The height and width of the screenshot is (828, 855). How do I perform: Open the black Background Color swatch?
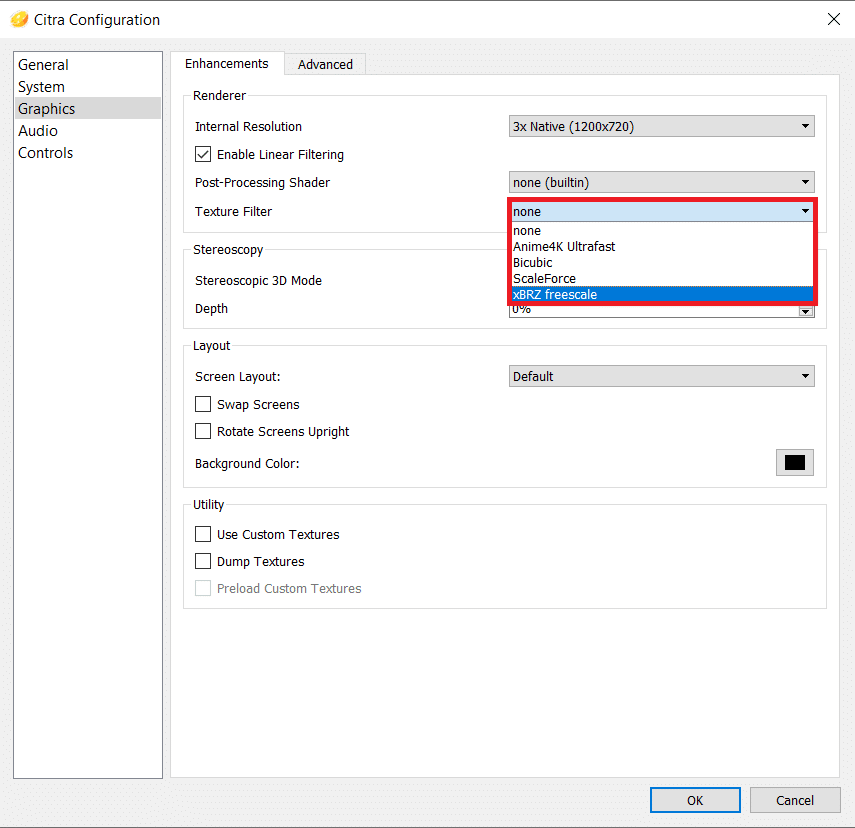click(794, 463)
